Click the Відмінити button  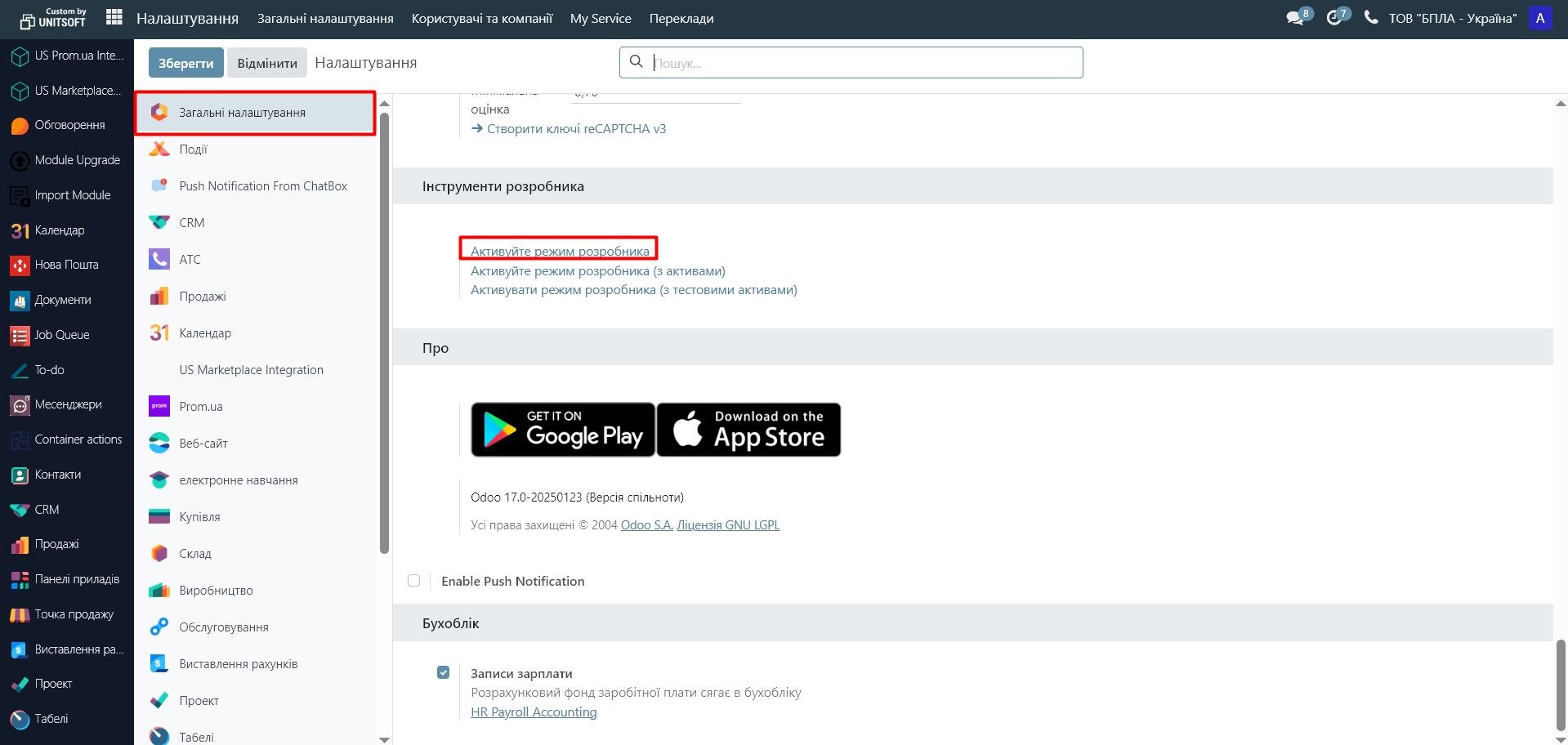[267, 63]
